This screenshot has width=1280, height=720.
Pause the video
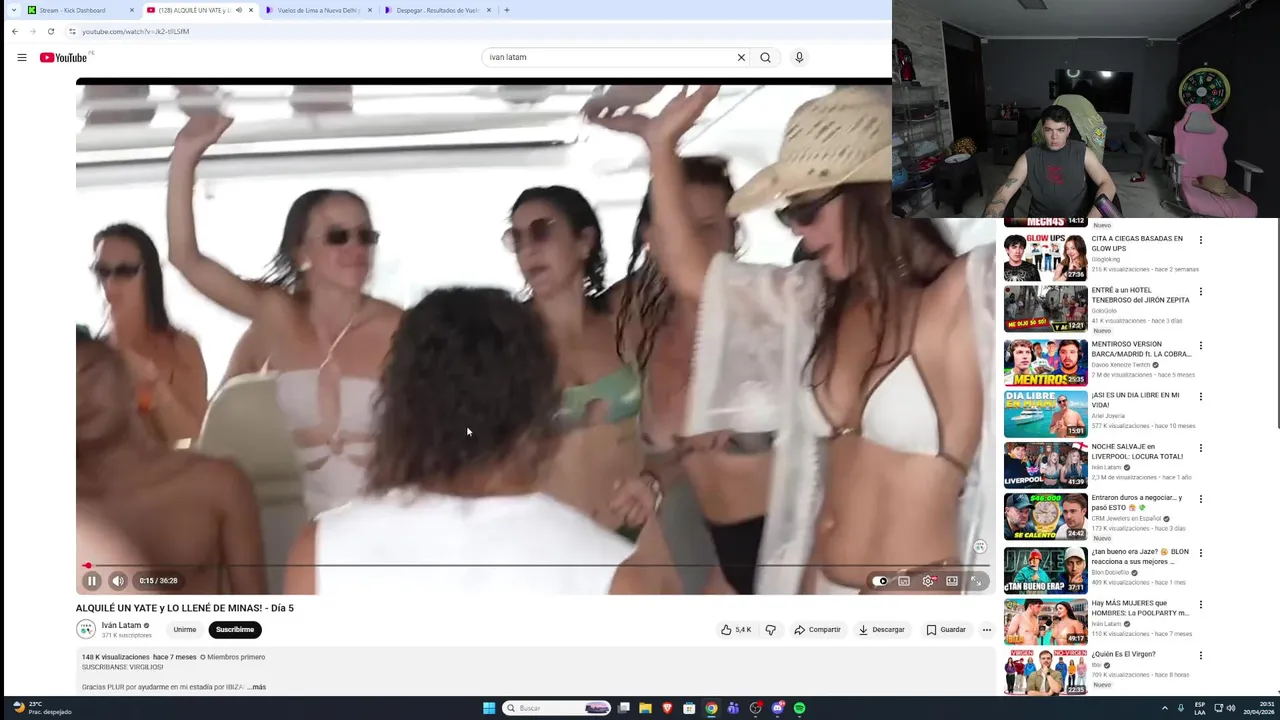coord(92,581)
